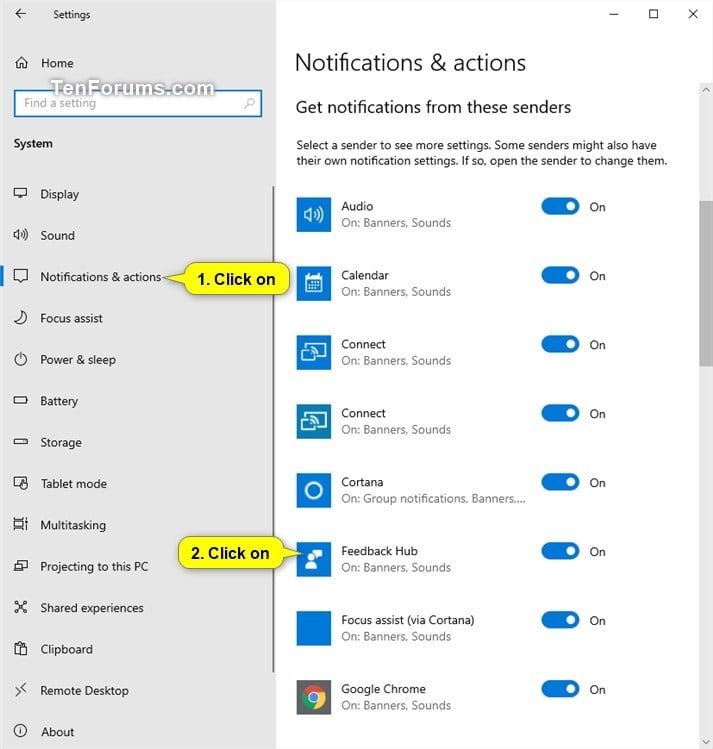This screenshot has width=713, height=749.
Task: Switch off Focus assist (via Cortana) toggle
Action: [x=560, y=620]
